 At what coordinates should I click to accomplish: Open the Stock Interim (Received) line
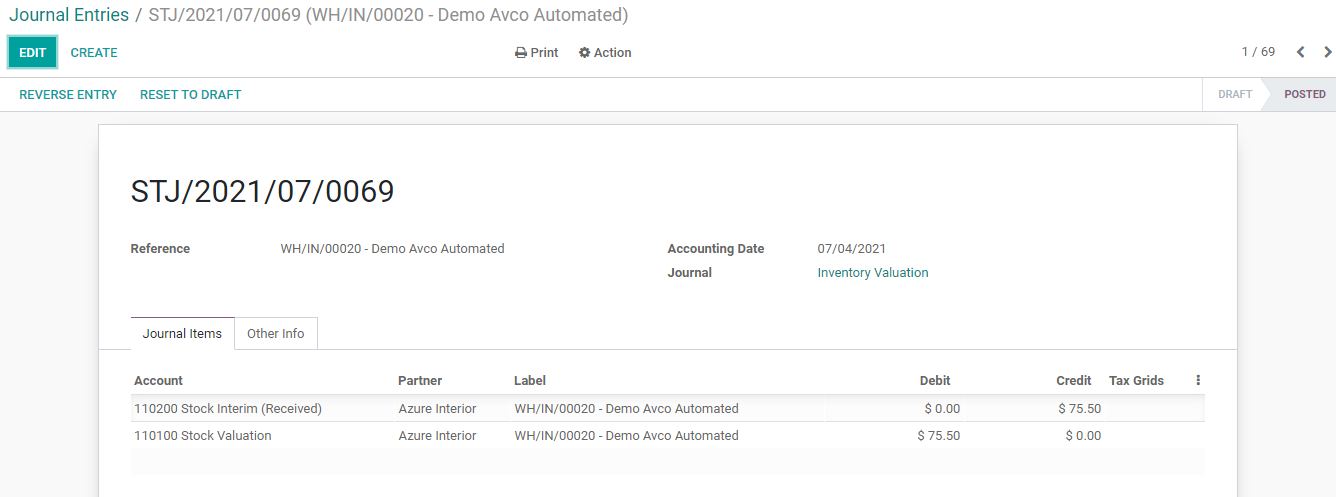pyautogui.click(x=228, y=409)
